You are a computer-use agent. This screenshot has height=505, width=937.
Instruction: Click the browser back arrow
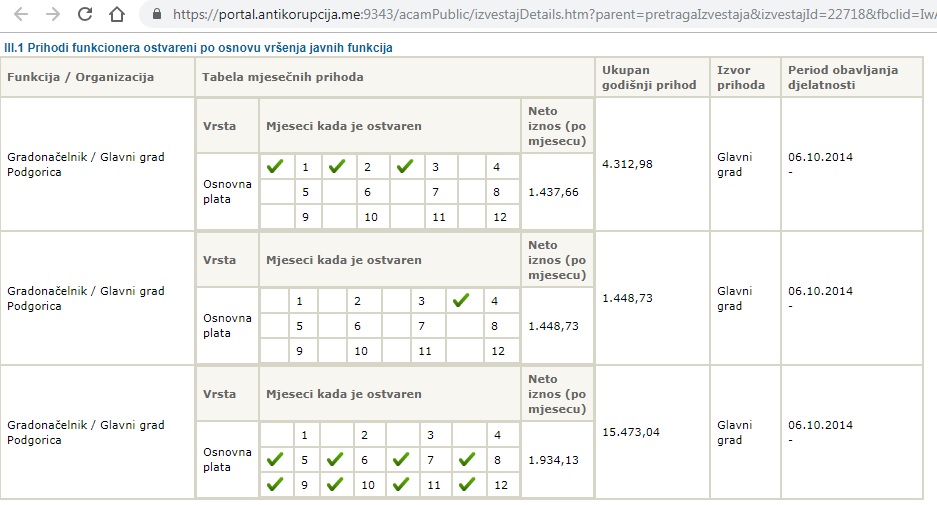(21, 15)
